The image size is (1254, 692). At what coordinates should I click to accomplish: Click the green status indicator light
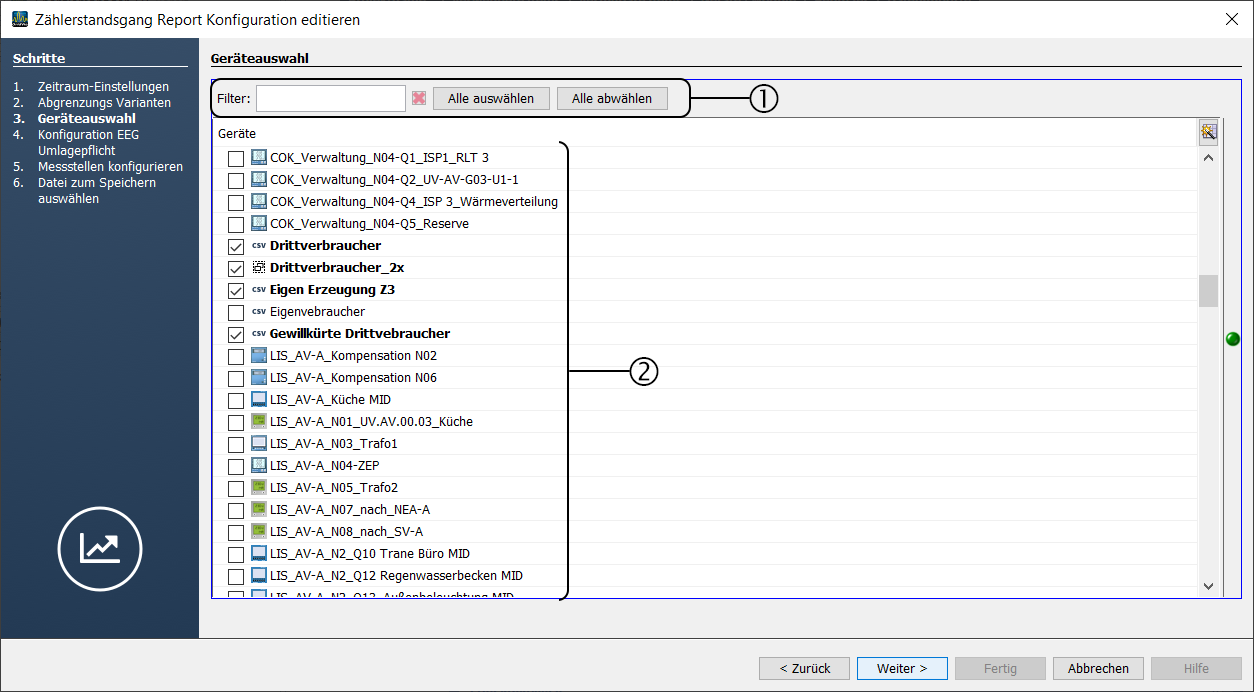(1233, 339)
